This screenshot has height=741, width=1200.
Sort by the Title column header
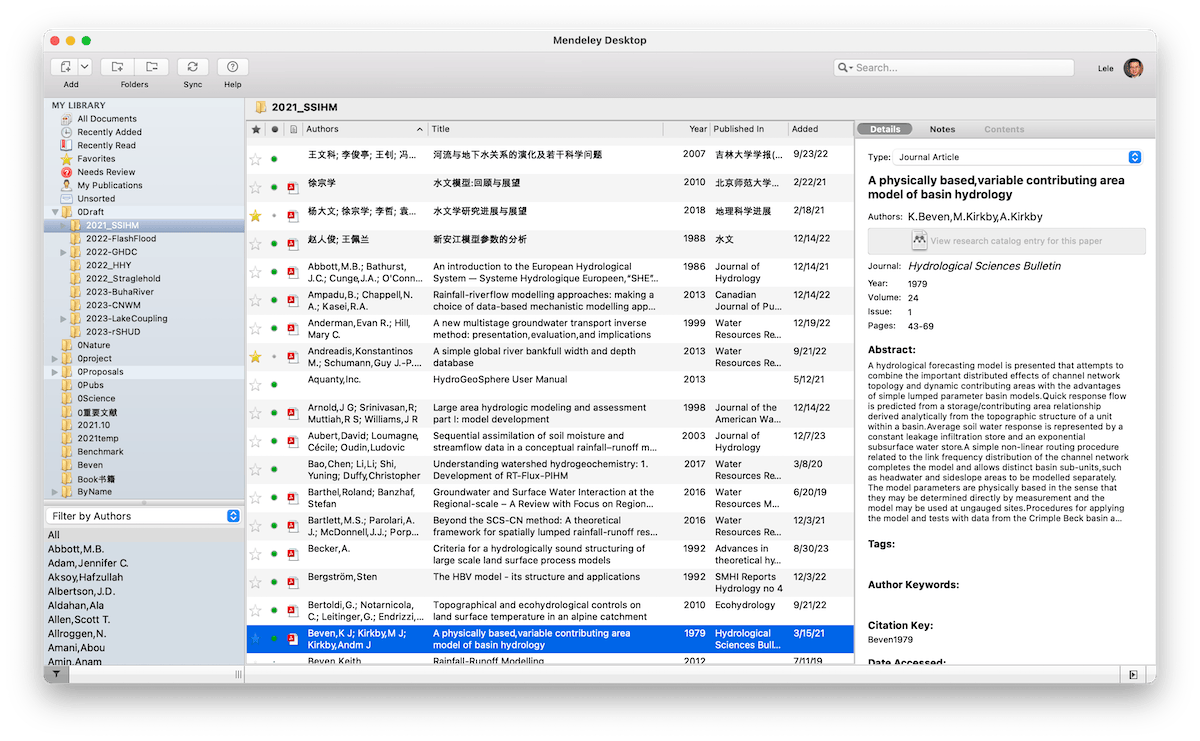pyautogui.click(x=546, y=129)
